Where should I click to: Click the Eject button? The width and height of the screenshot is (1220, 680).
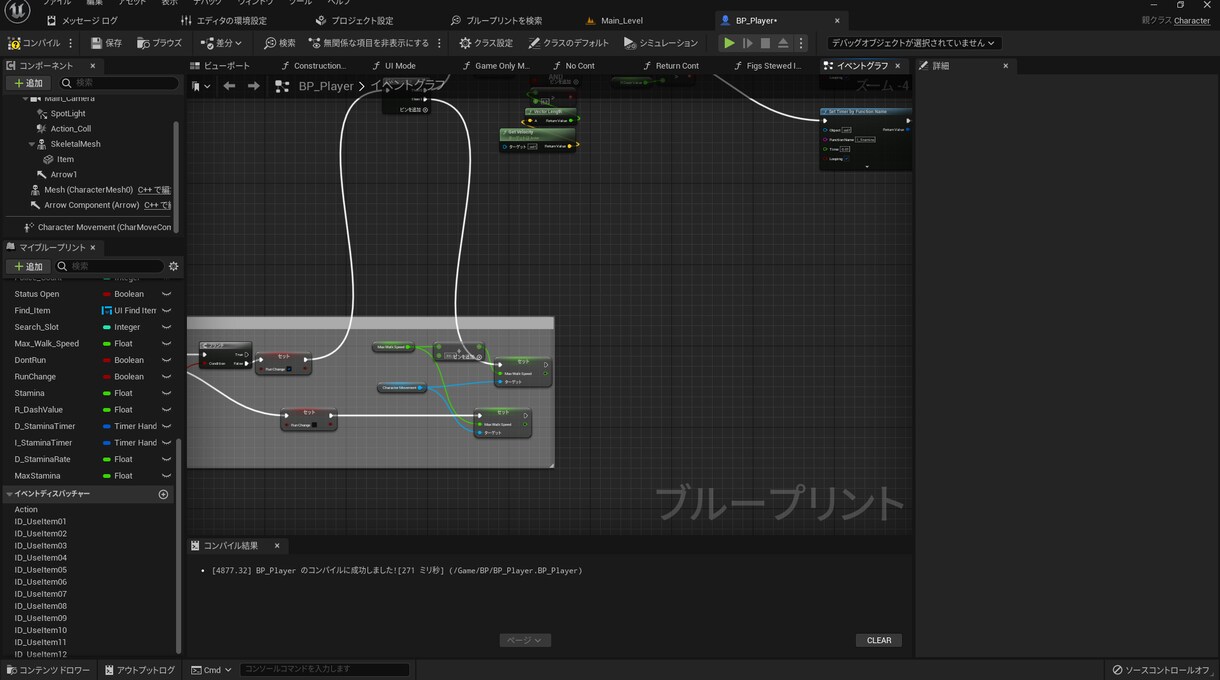[783, 43]
